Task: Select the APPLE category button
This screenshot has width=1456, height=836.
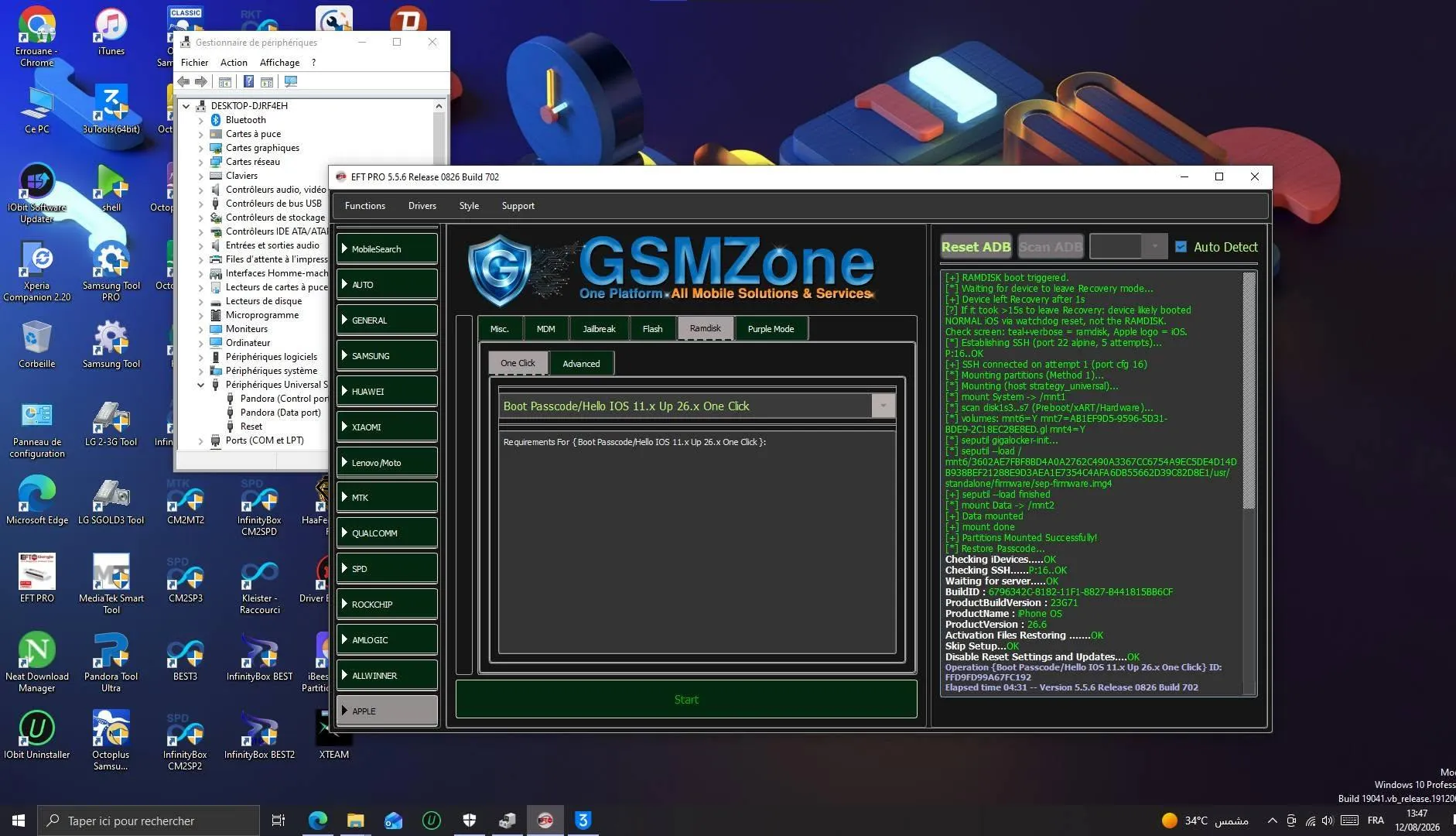Action: [x=387, y=711]
